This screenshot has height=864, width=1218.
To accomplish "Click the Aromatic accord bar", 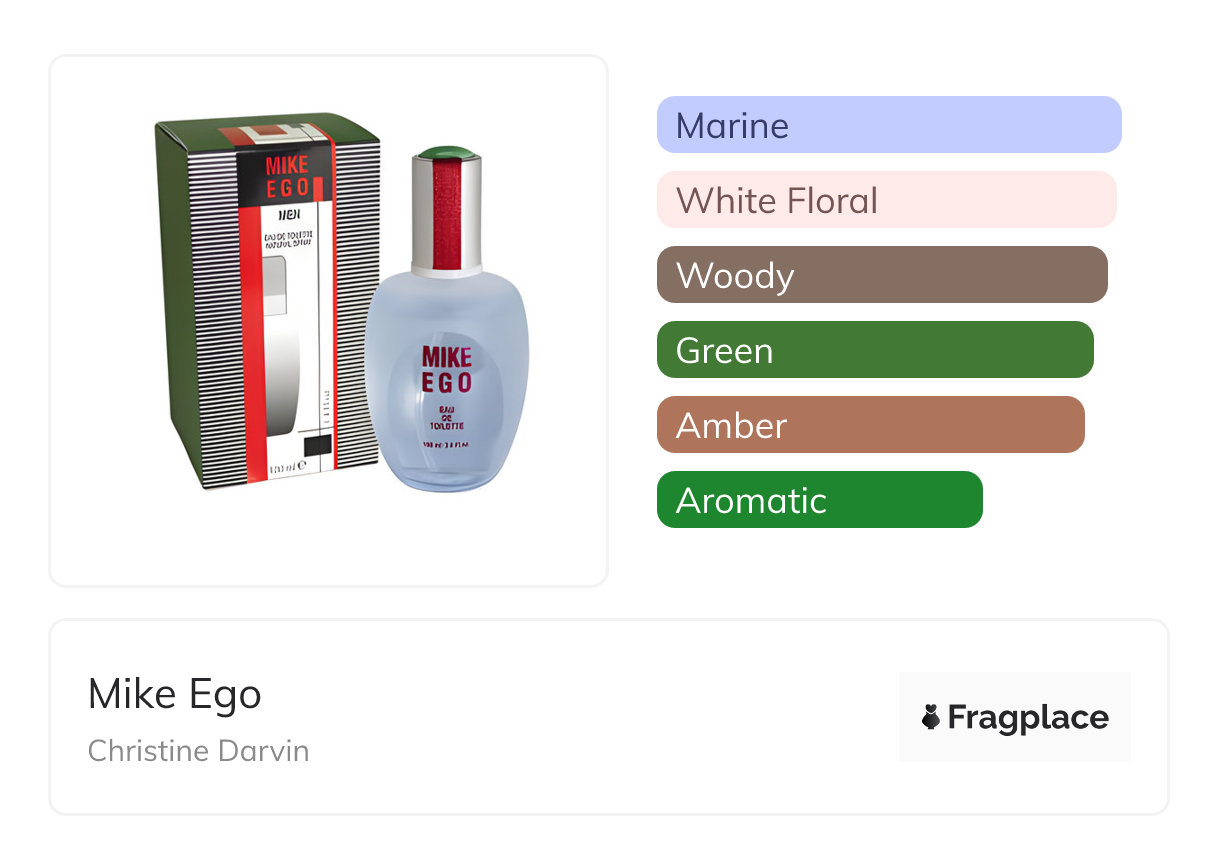I will [819, 500].
